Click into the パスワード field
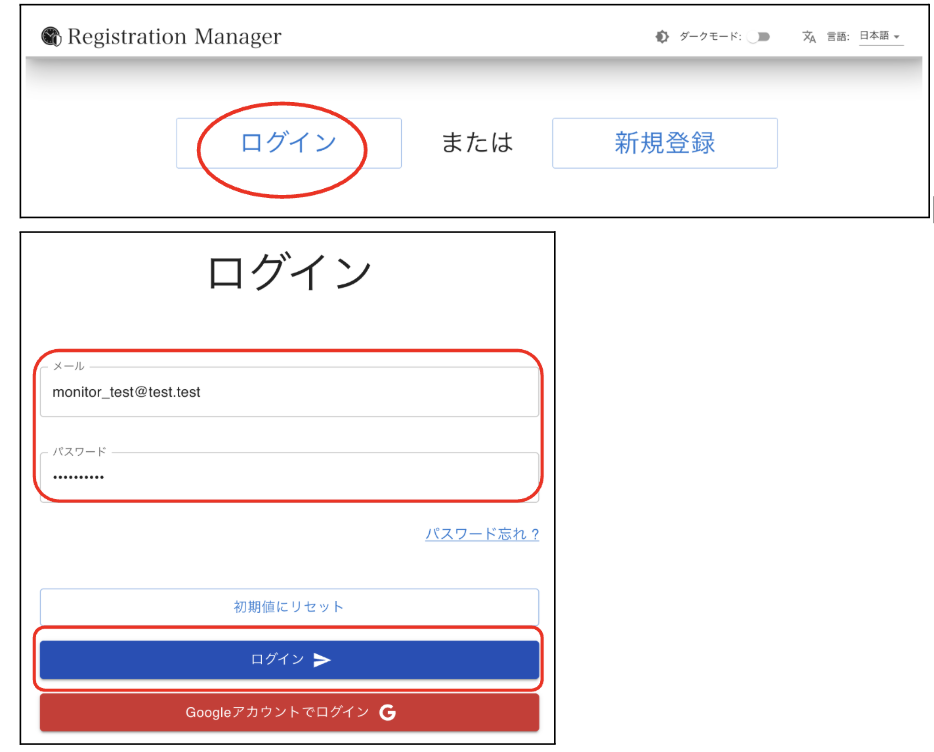 pyautogui.click(x=289, y=476)
